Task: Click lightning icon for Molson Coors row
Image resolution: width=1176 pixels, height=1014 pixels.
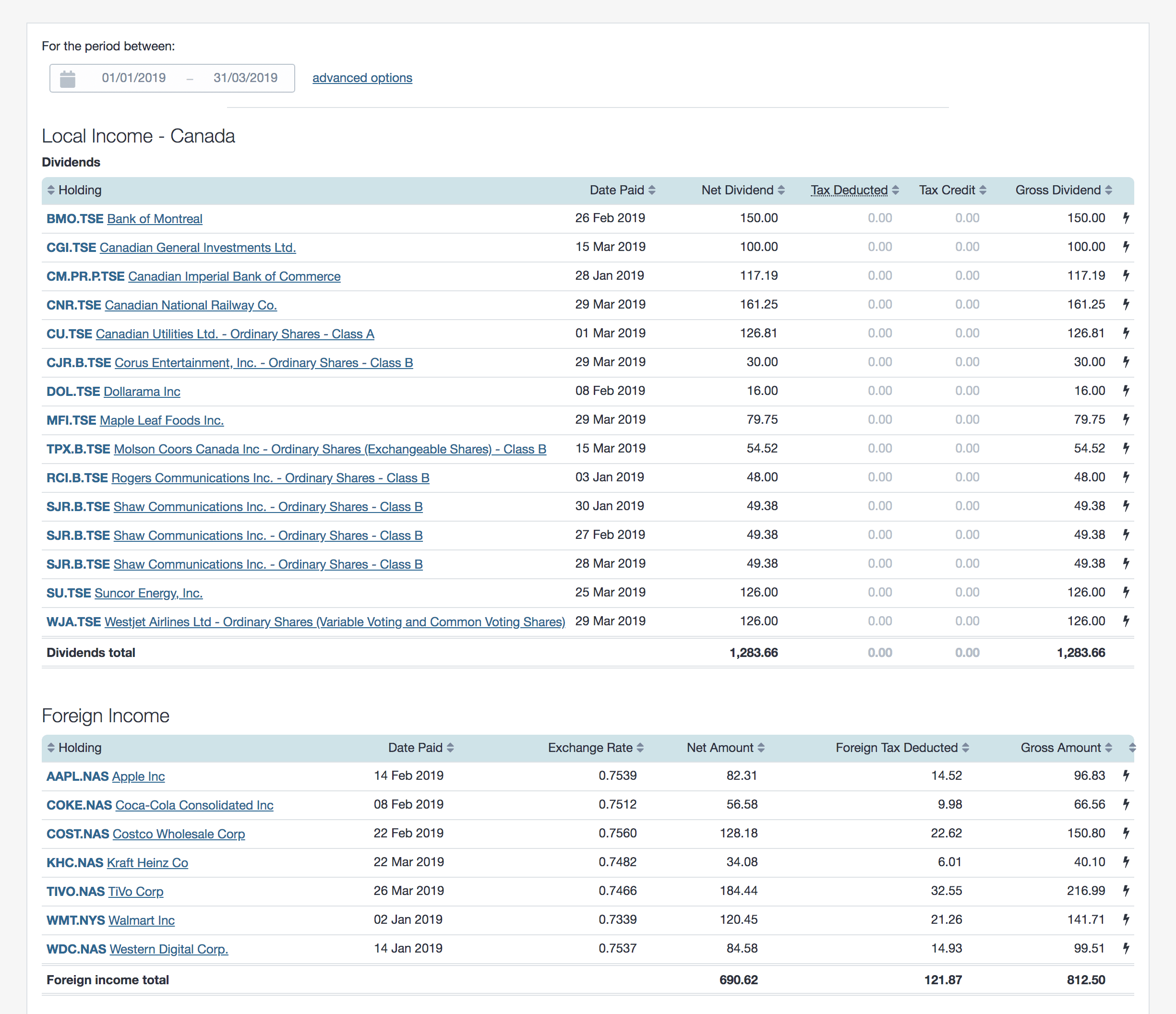Action: pyautogui.click(x=1126, y=448)
